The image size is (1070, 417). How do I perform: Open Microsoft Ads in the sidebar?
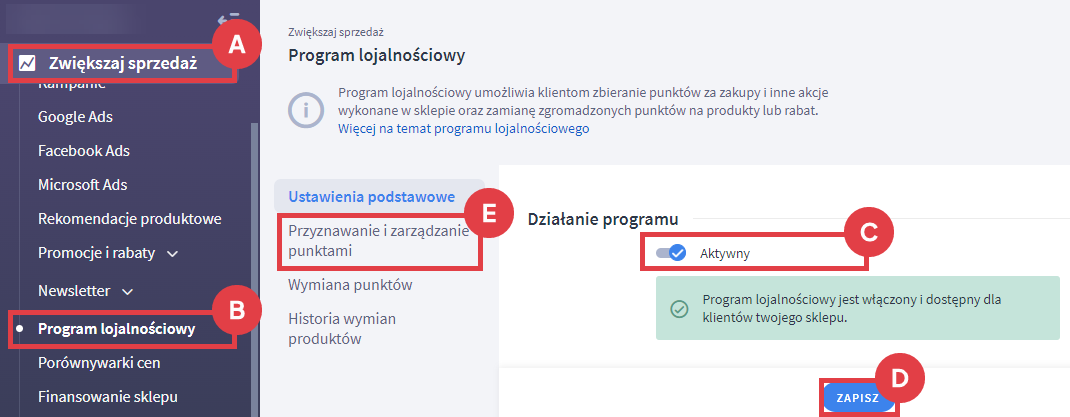tap(83, 184)
